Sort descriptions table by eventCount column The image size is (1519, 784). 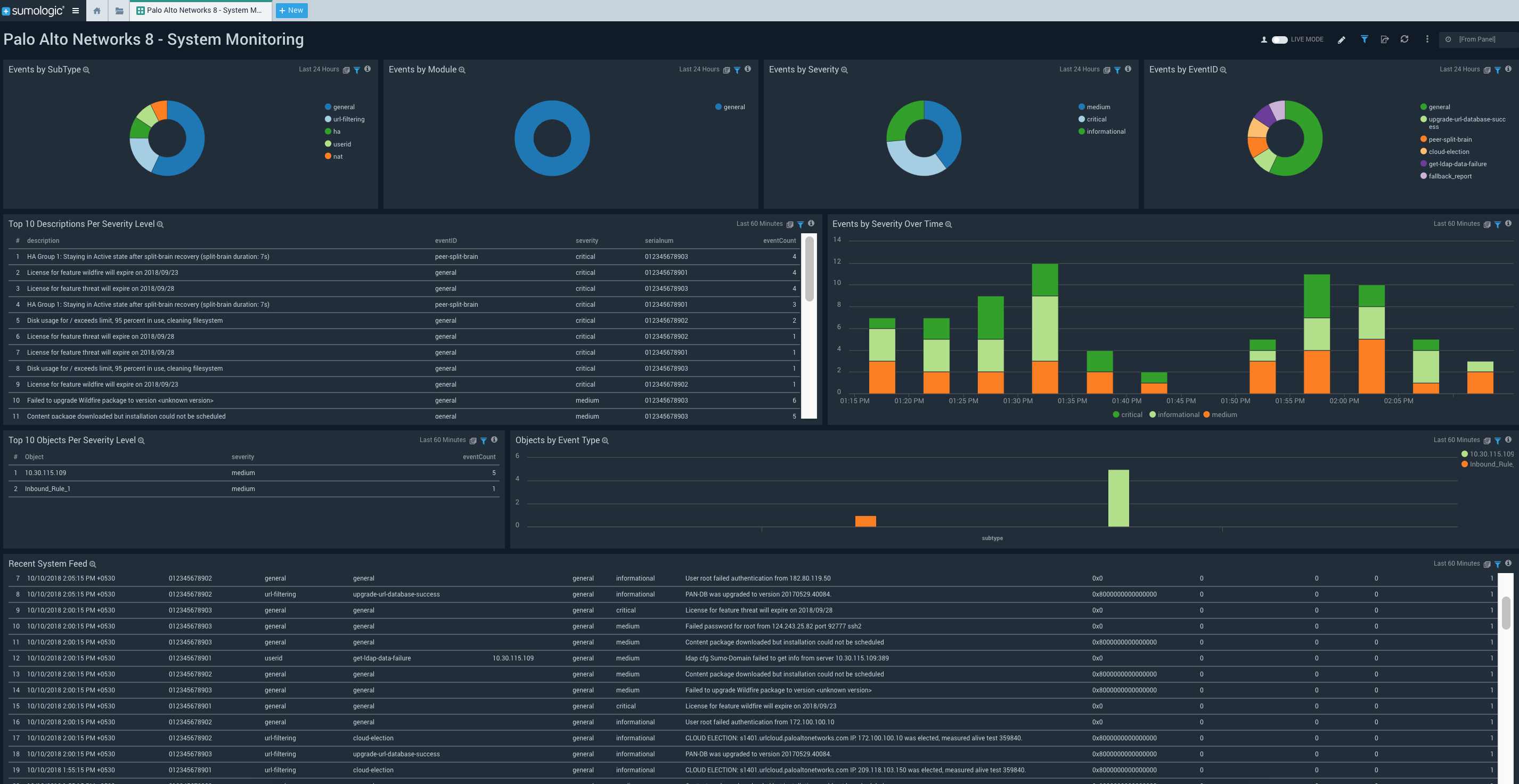click(x=779, y=241)
